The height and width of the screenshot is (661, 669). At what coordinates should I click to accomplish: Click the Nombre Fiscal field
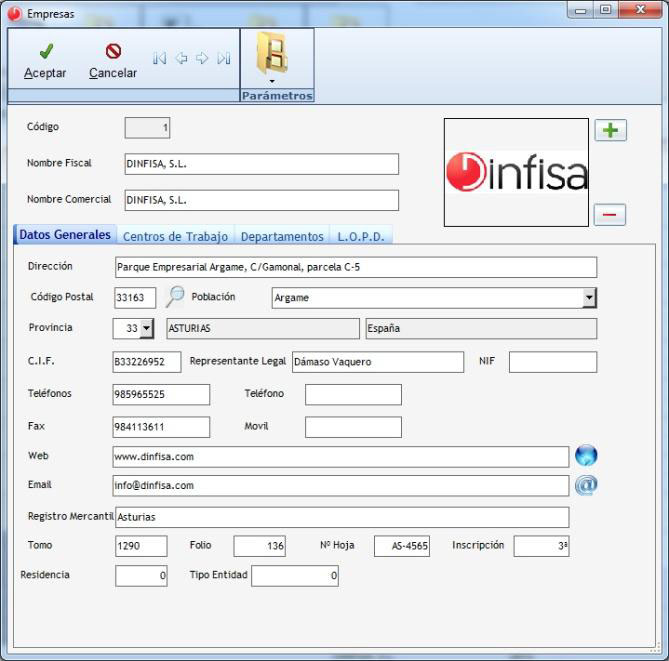pyautogui.click(x=262, y=164)
